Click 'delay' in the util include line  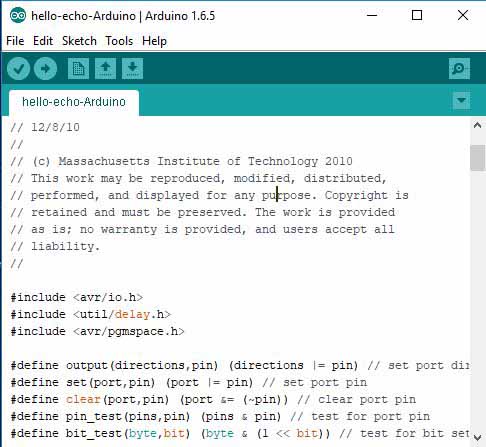(x=132, y=314)
